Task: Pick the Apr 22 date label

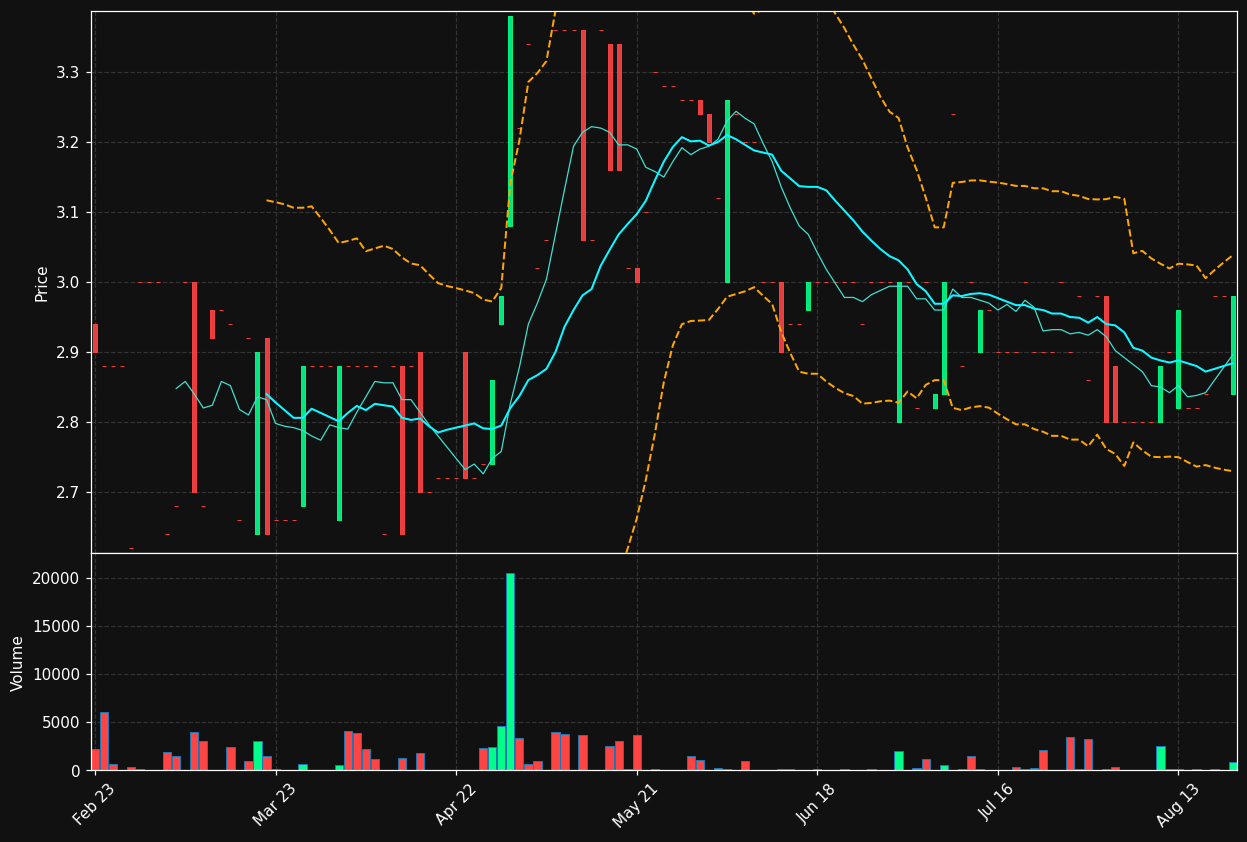Action: pyautogui.click(x=455, y=804)
